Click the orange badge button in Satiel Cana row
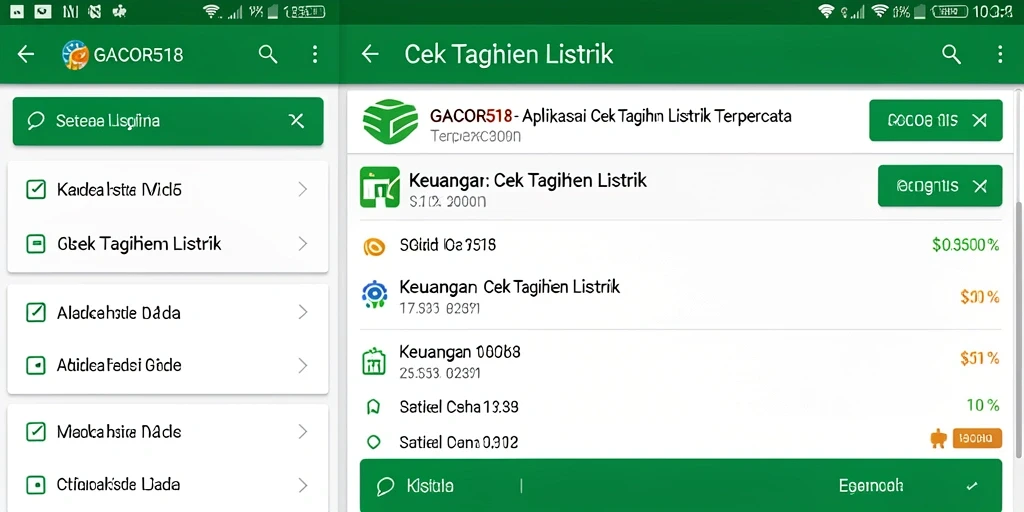The width and height of the screenshot is (1024, 512). (977, 438)
